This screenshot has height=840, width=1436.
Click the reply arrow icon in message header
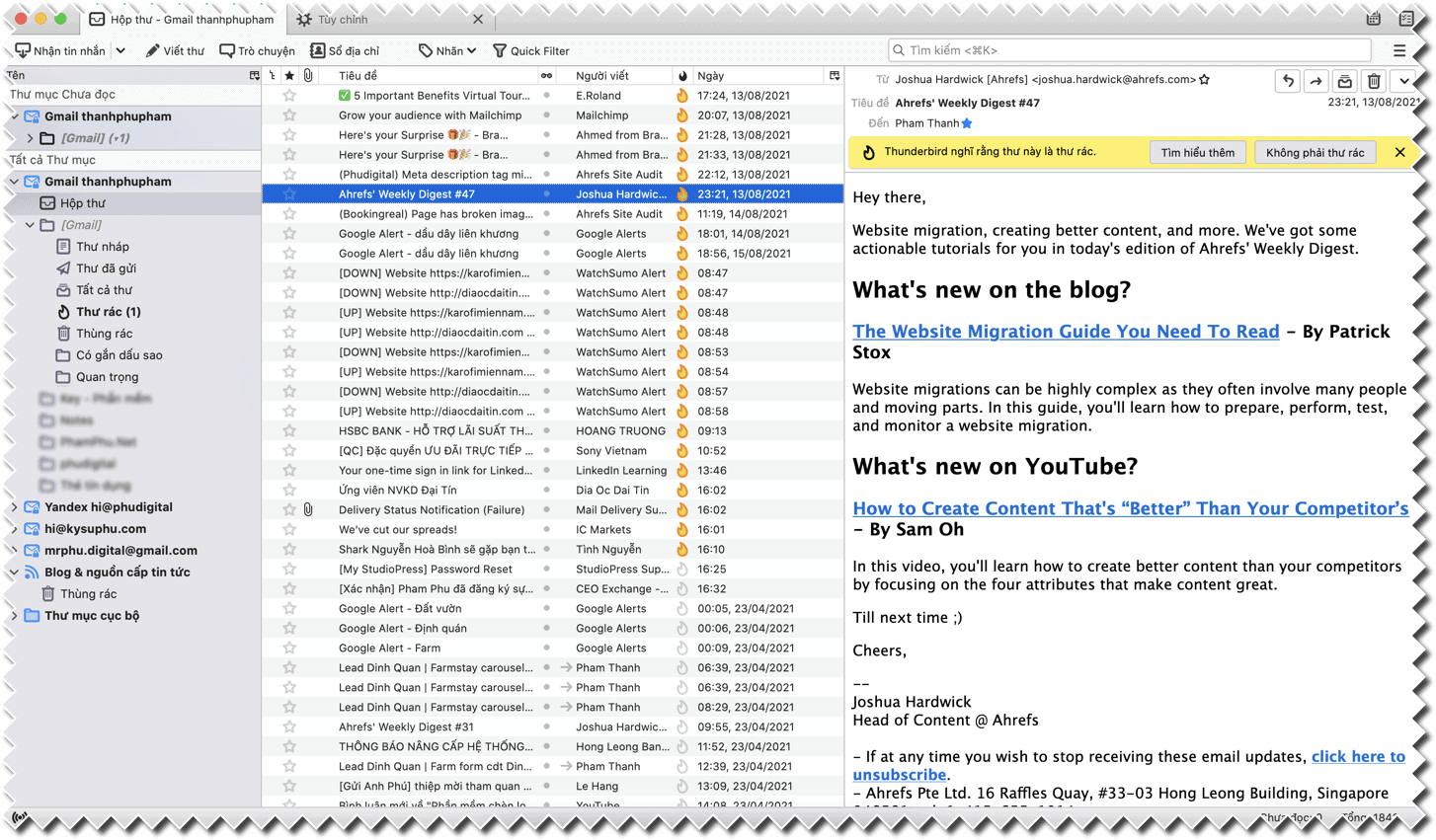tap(1288, 81)
